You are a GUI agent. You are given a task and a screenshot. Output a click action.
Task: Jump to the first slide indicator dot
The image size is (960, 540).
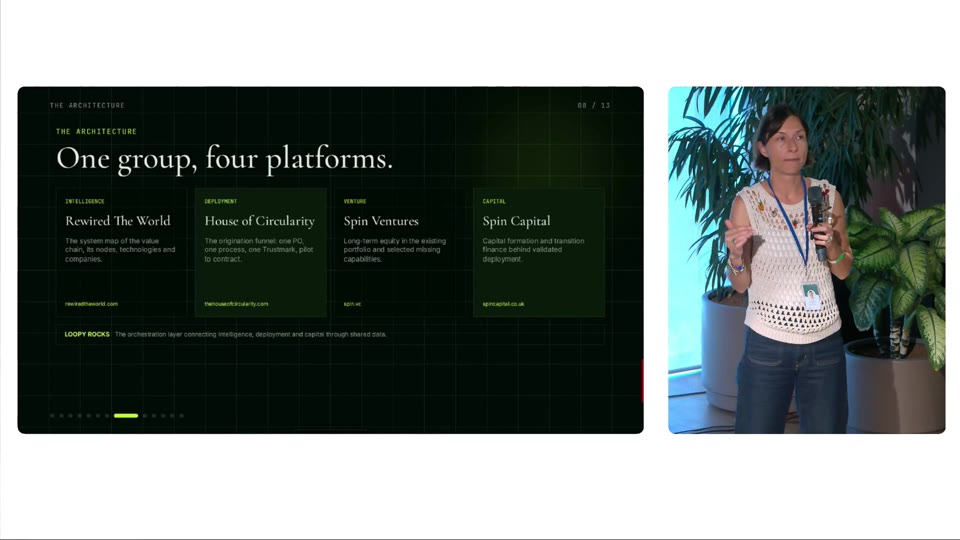pyautogui.click(x=52, y=416)
